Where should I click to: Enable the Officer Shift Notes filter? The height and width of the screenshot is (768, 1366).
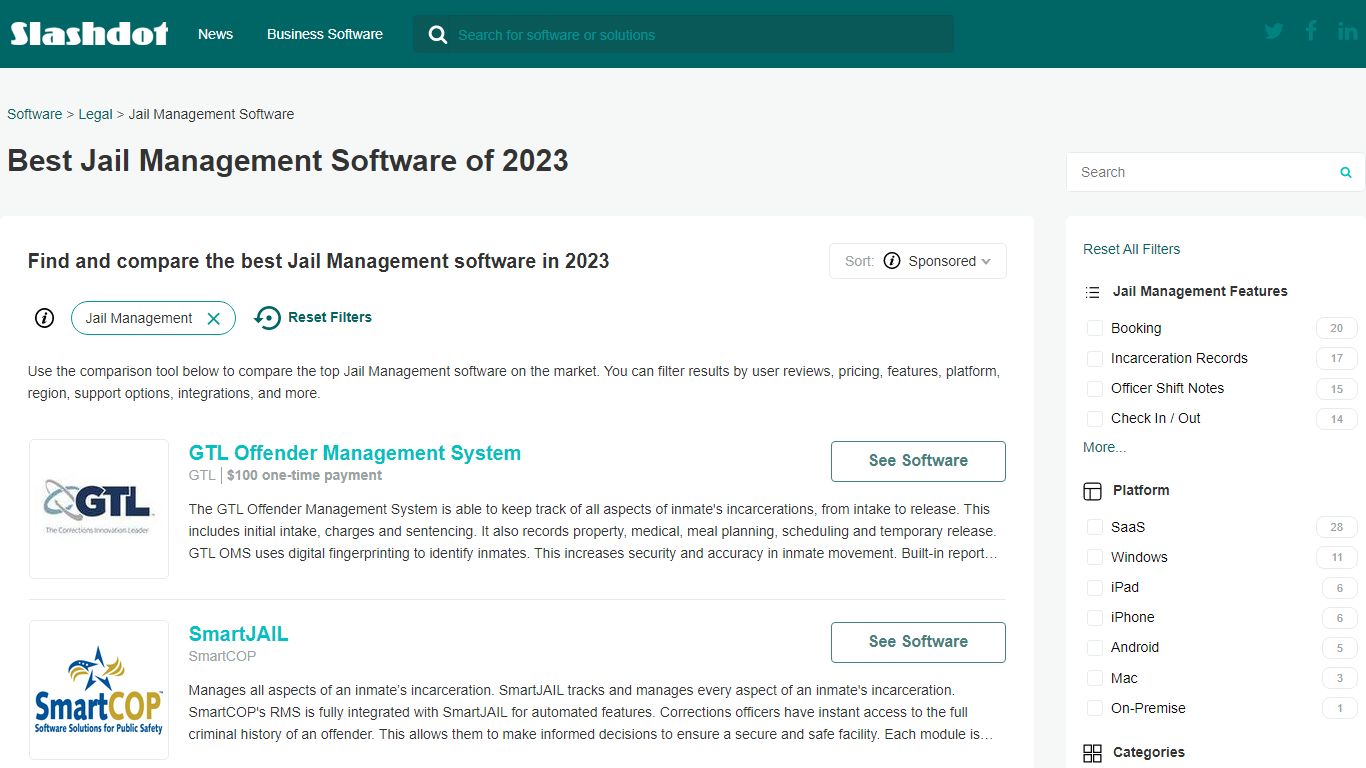[x=1095, y=388]
